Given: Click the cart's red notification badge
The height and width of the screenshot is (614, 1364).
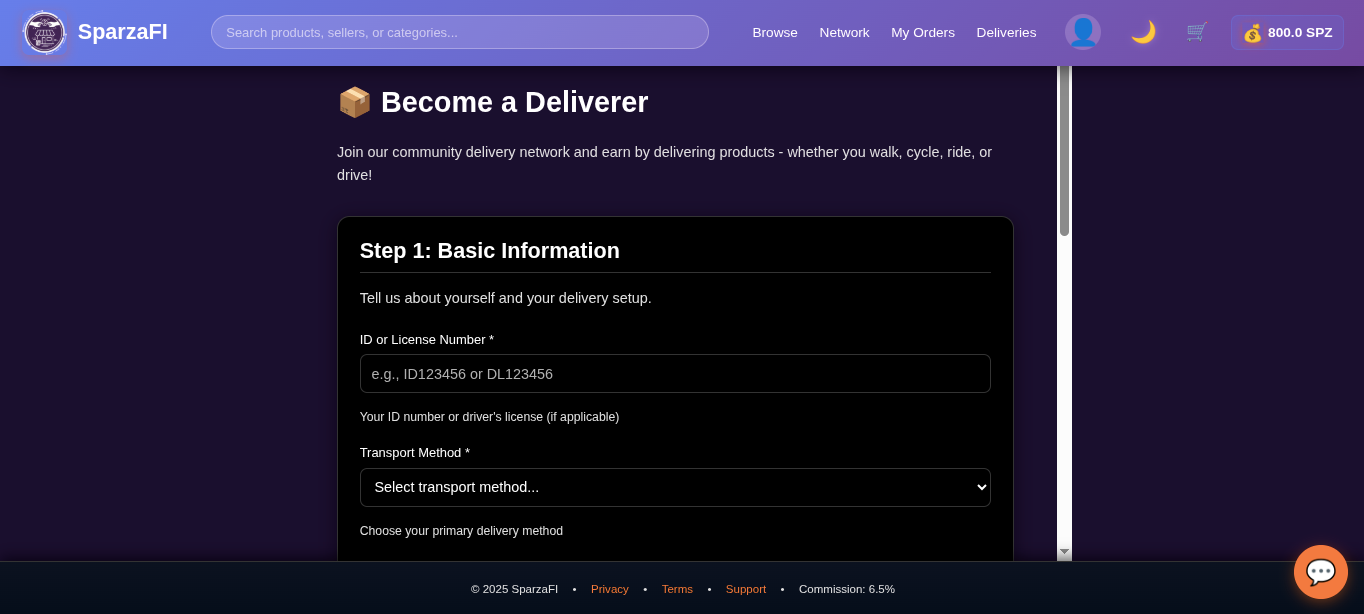Looking at the screenshot, I should [1205, 22].
